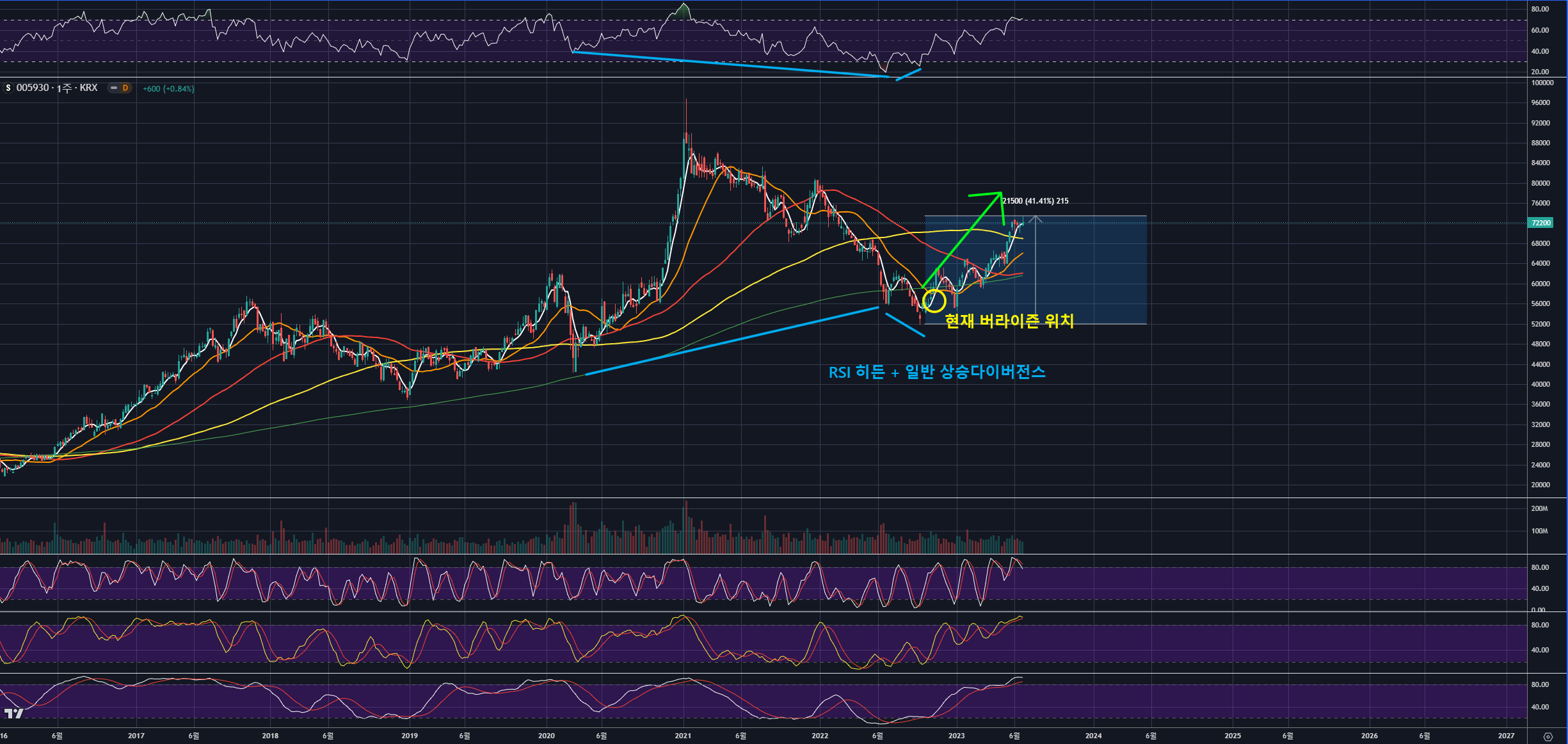Click 2021 on the time axis
The width and height of the screenshot is (1568, 744).
click(x=683, y=736)
